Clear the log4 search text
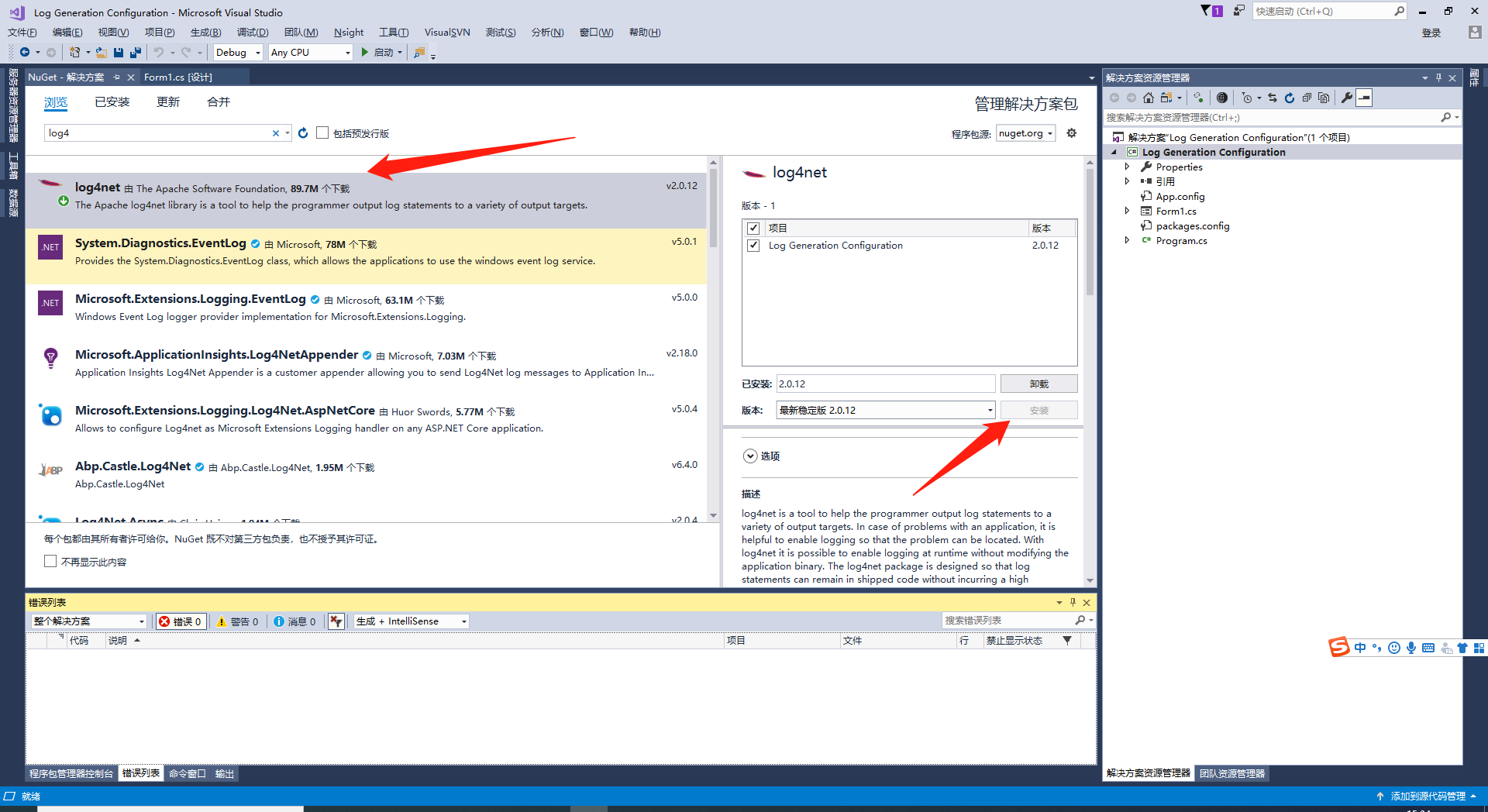Screen dimensions: 1488x812 275,133
